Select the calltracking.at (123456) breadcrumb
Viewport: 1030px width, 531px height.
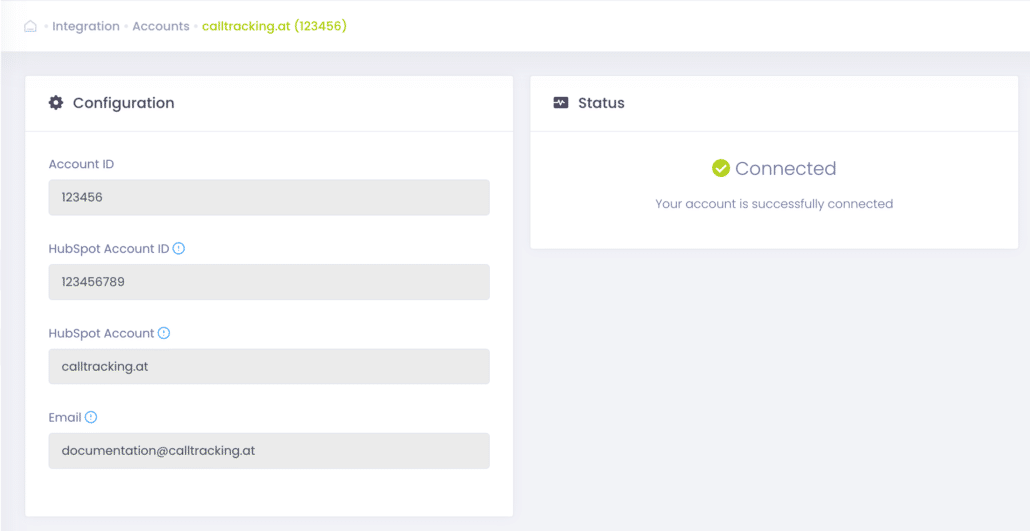(274, 27)
